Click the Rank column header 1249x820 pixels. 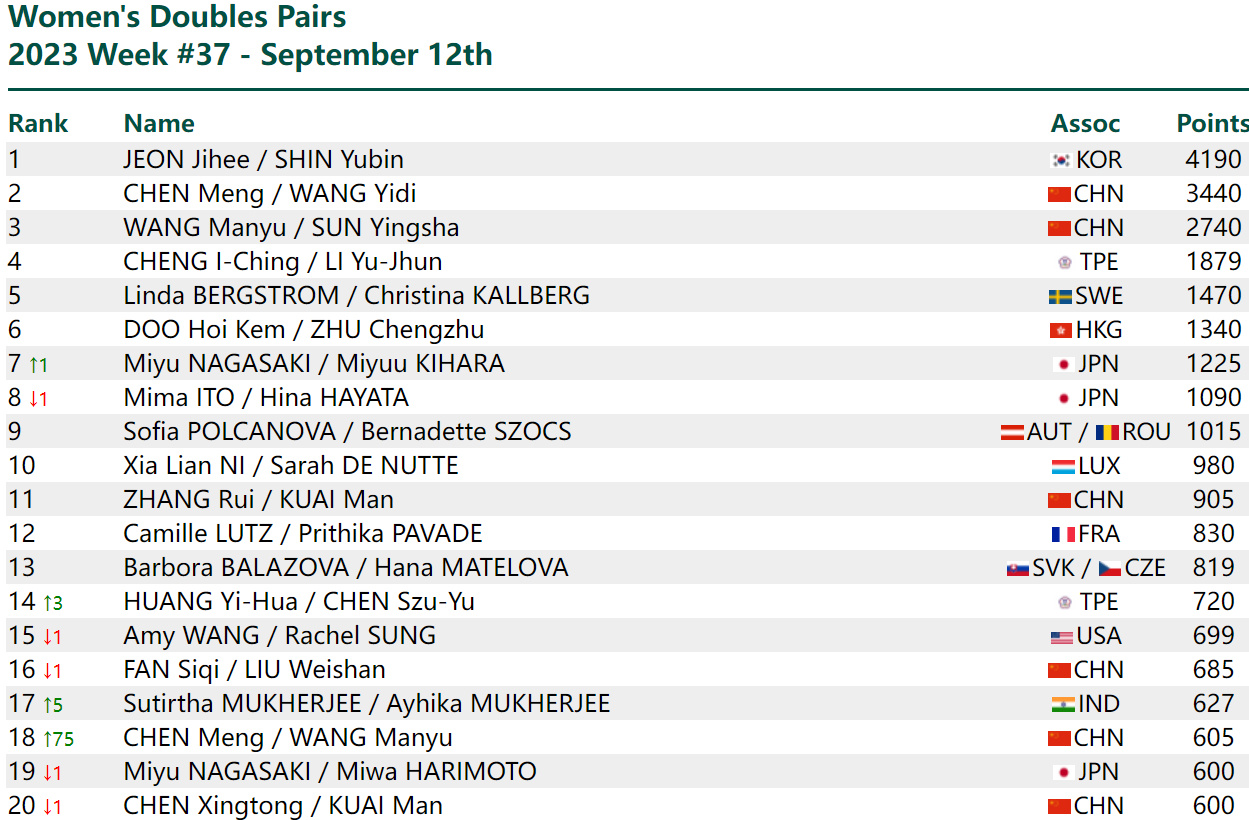[x=38, y=124]
